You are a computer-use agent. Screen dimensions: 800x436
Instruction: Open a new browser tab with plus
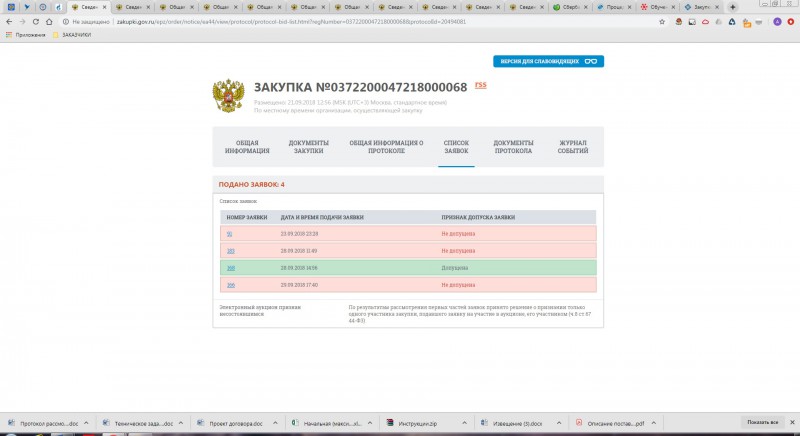(x=733, y=7)
